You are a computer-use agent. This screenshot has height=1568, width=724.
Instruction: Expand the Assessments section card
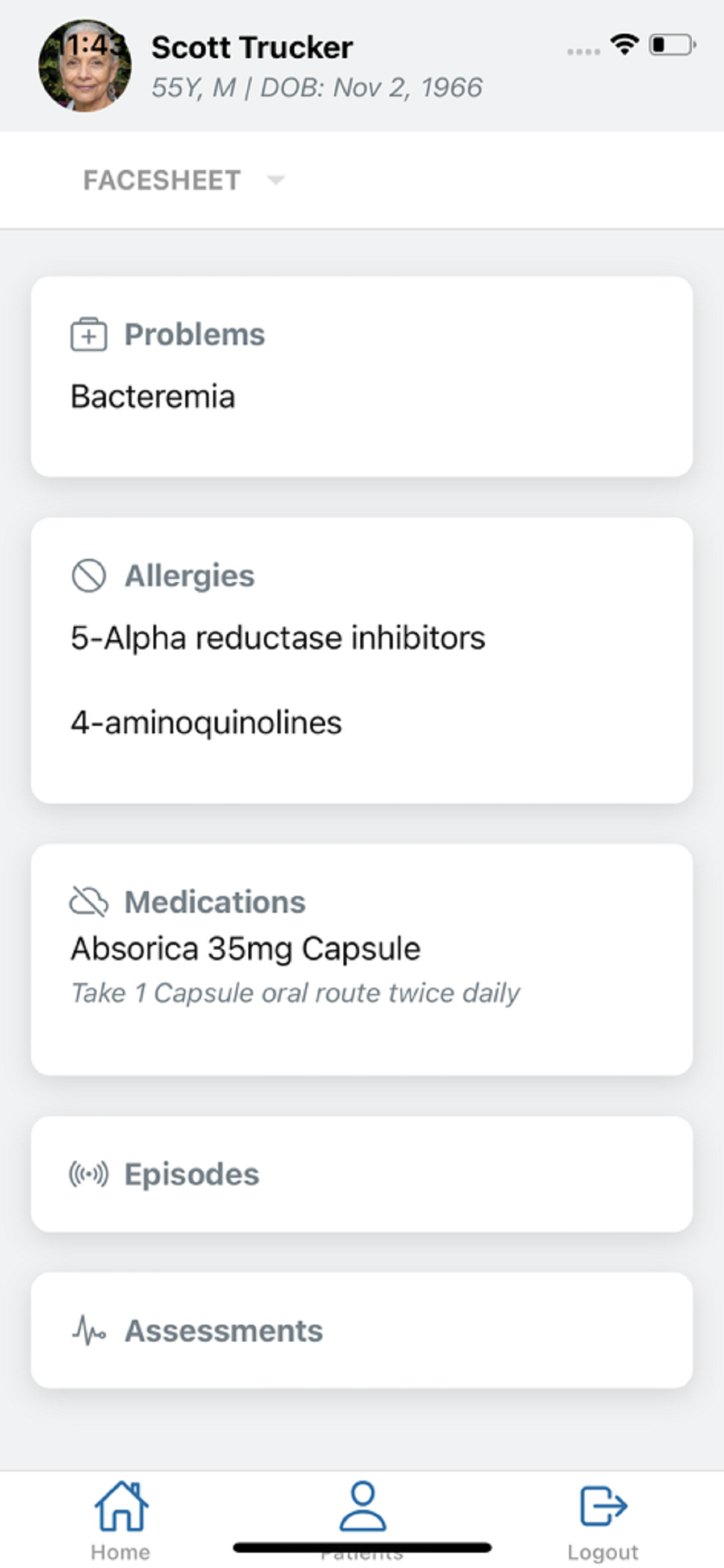tap(362, 1330)
